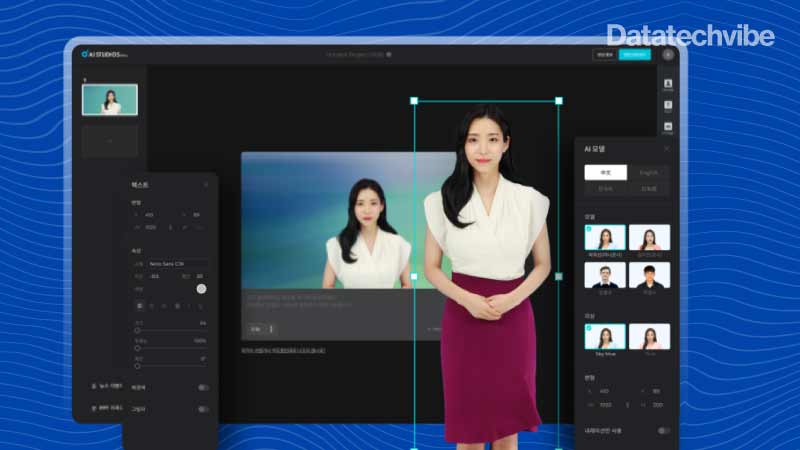The width and height of the screenshot is (800, 450).
Task: Edit the width field in AI model panel
Action: coord(607,405)
